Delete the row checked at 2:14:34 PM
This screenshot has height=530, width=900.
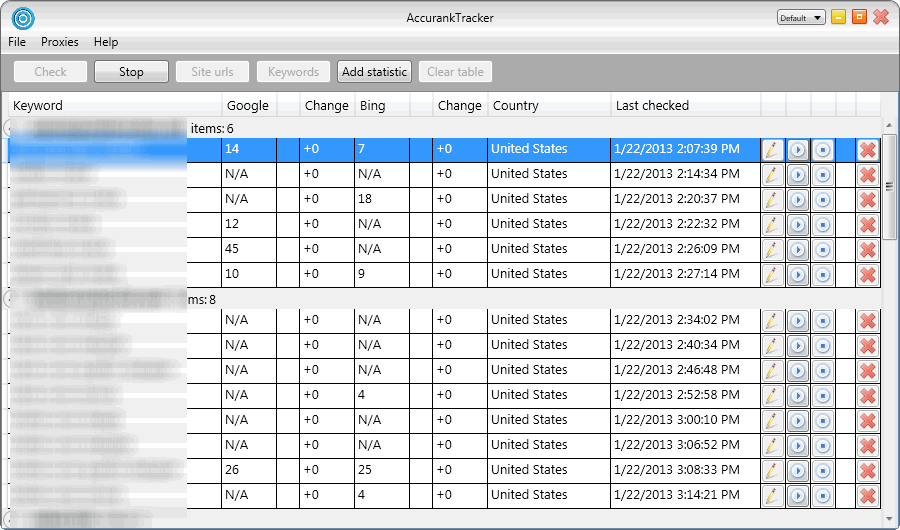(868, 175)
